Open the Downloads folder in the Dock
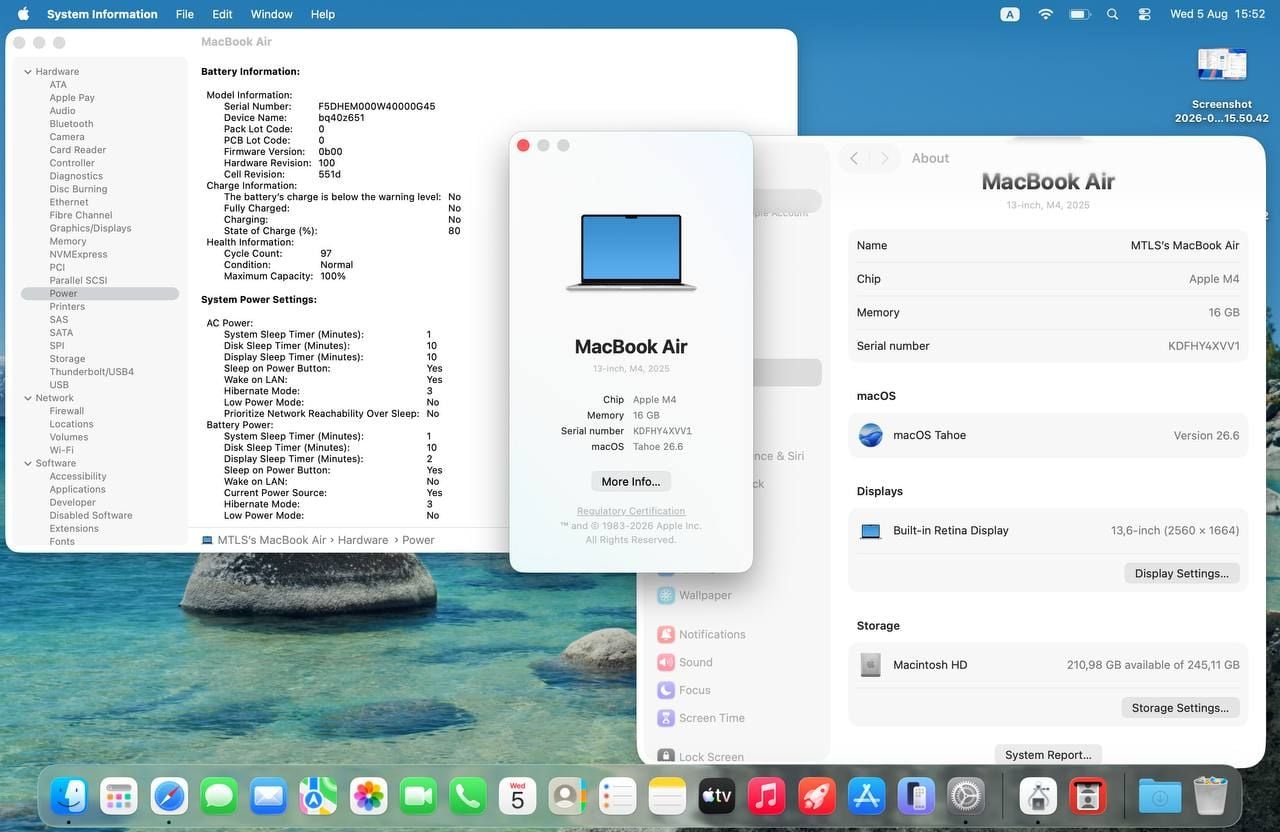The width and height of the screenshot is (1280, 832). pos(1160,796)
